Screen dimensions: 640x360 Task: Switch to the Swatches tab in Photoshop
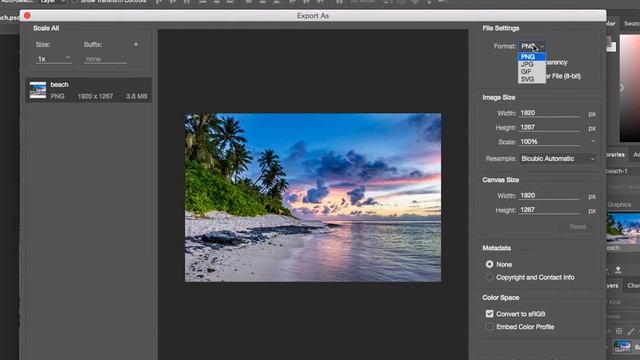[631, 24]
